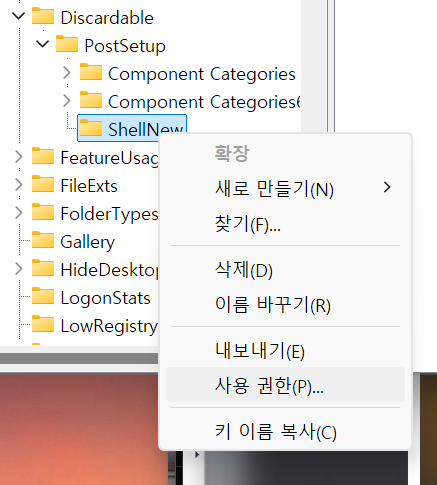This screenshot has height=485, width=437.
Task: Click the 새로 만들기 submenu arrow
Action: [387, 187]
